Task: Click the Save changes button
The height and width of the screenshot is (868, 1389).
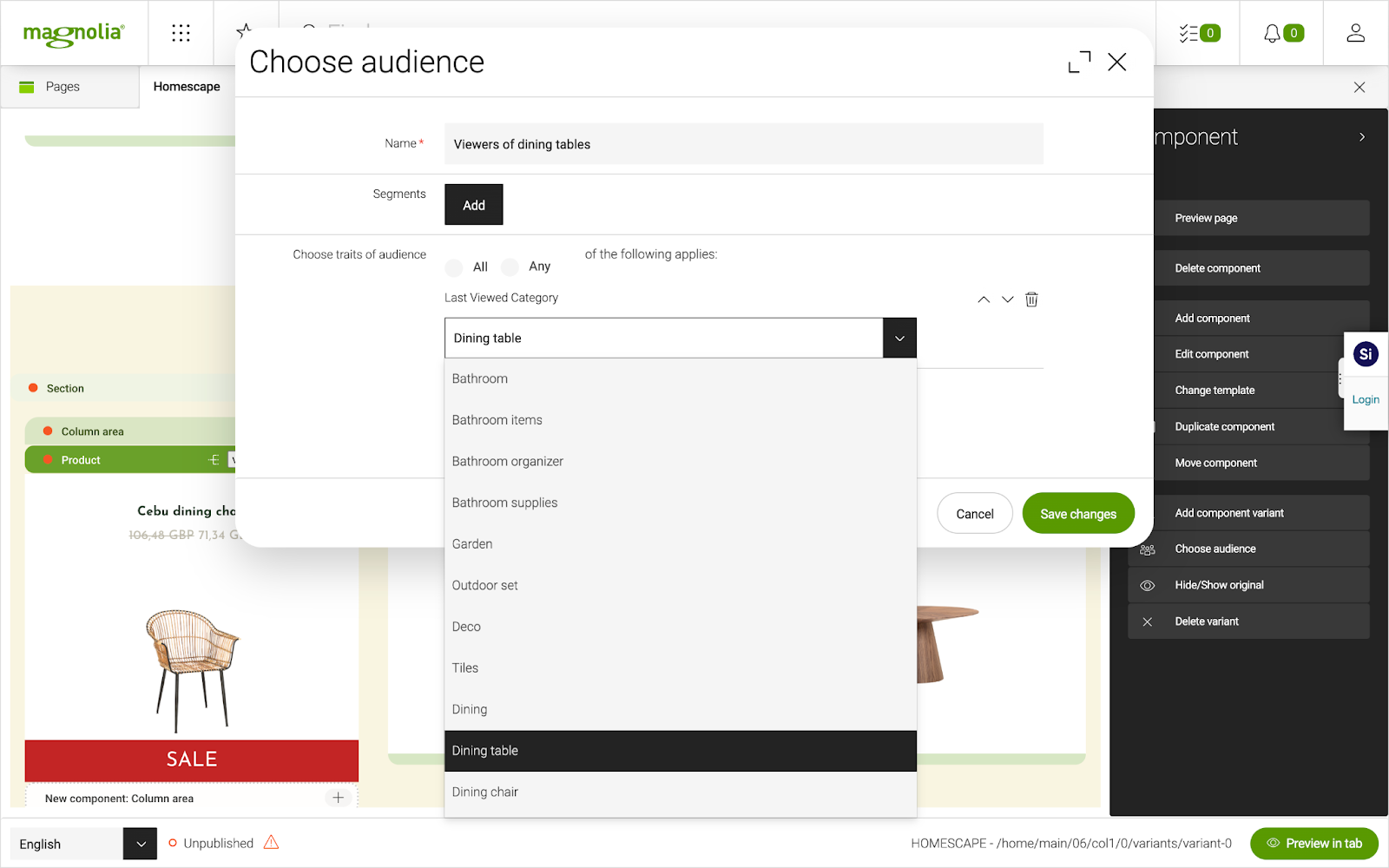Action: point(1077,513)
